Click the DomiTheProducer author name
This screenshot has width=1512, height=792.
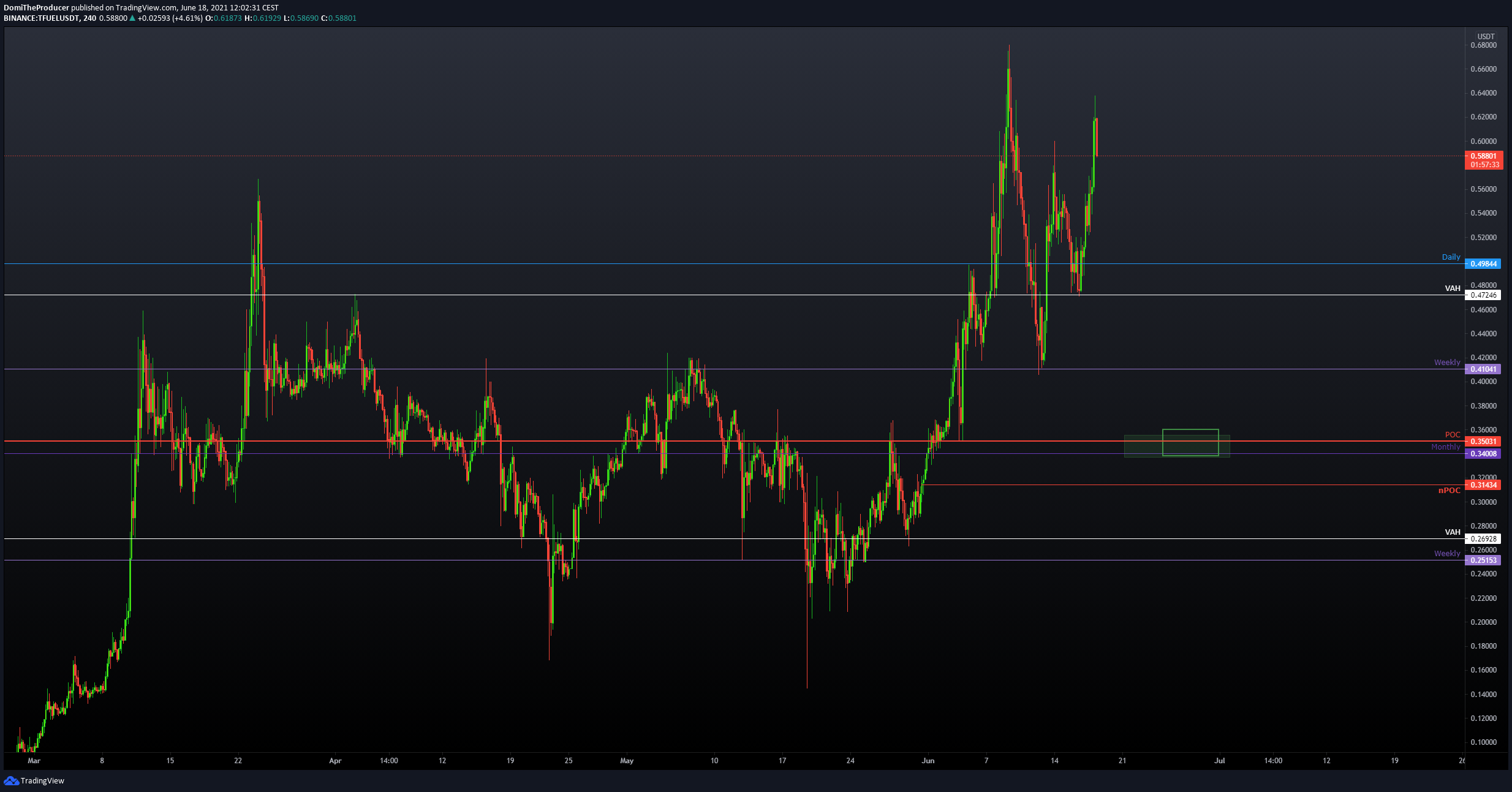(36, 8)
